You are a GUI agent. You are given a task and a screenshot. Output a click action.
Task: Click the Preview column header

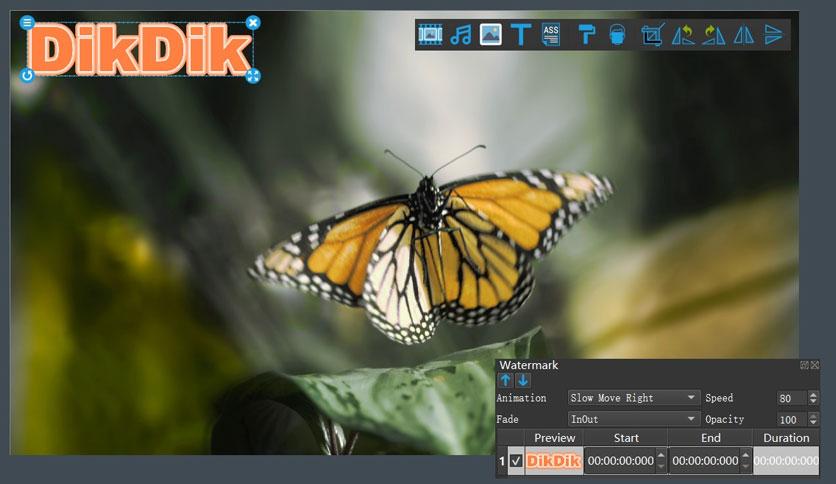554,438
